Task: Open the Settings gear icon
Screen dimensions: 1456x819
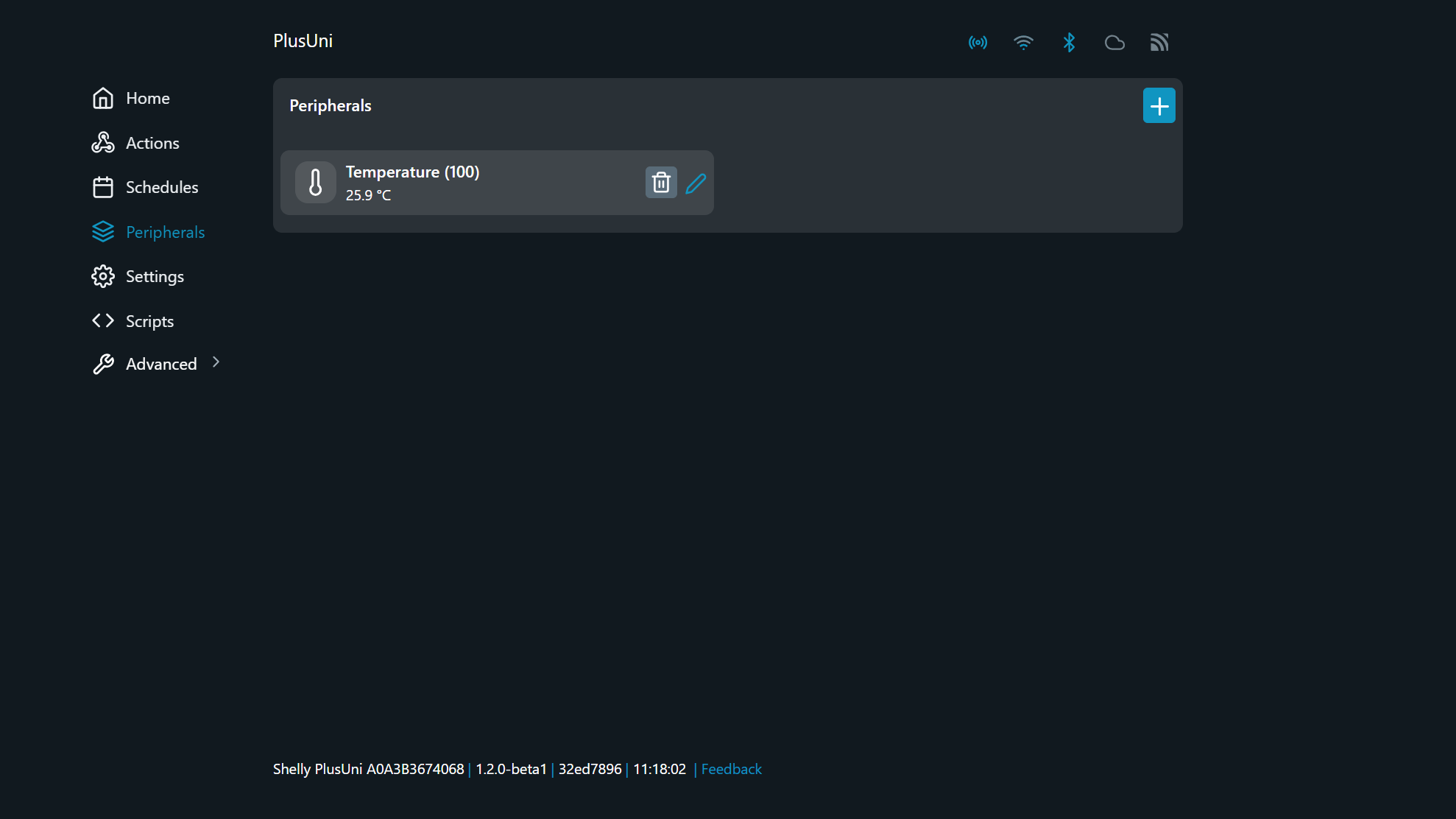Action: point(103,276)
